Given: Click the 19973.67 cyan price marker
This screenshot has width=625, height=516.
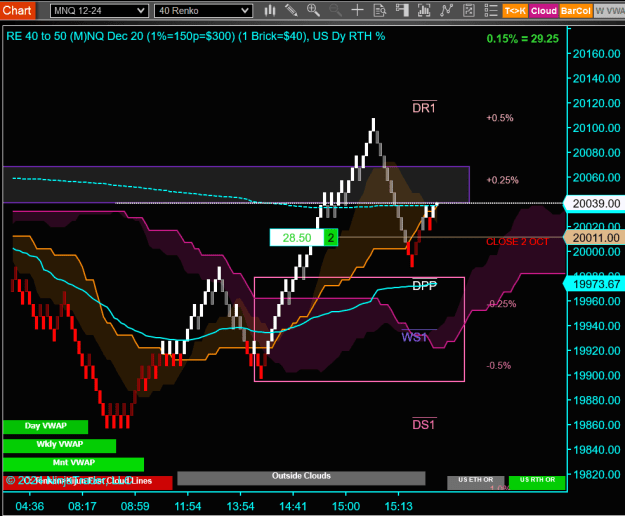Looking at the screenshot, I should tap(596, 284).
